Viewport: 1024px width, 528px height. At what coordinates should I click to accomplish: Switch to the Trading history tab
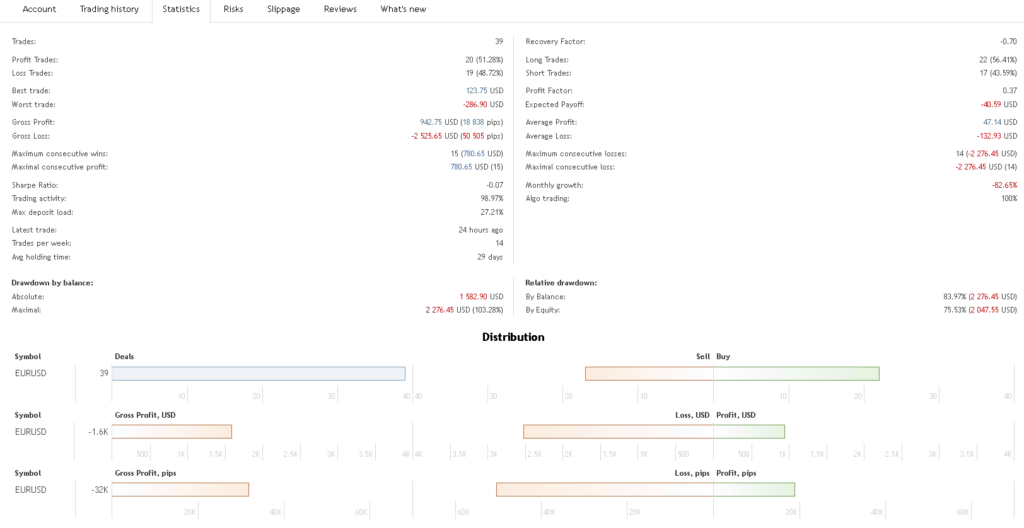pos(110,9)
